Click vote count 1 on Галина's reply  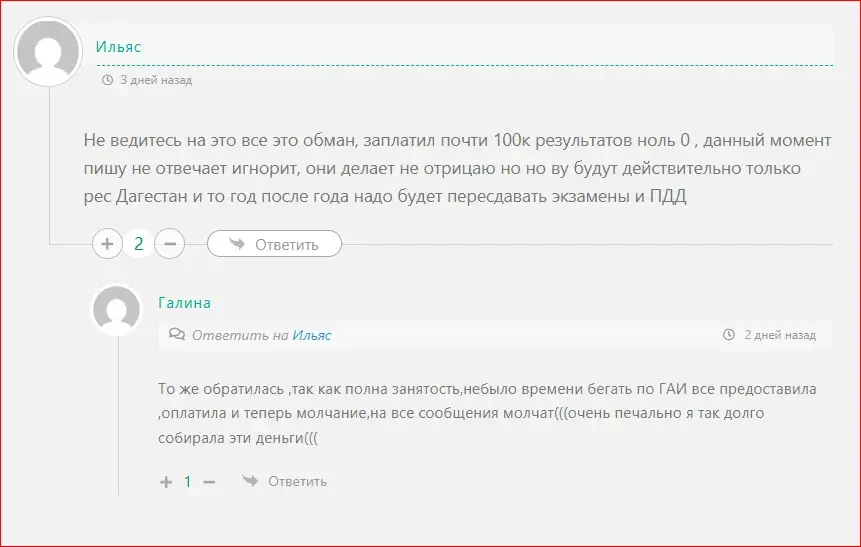click(x=188, y=482)
